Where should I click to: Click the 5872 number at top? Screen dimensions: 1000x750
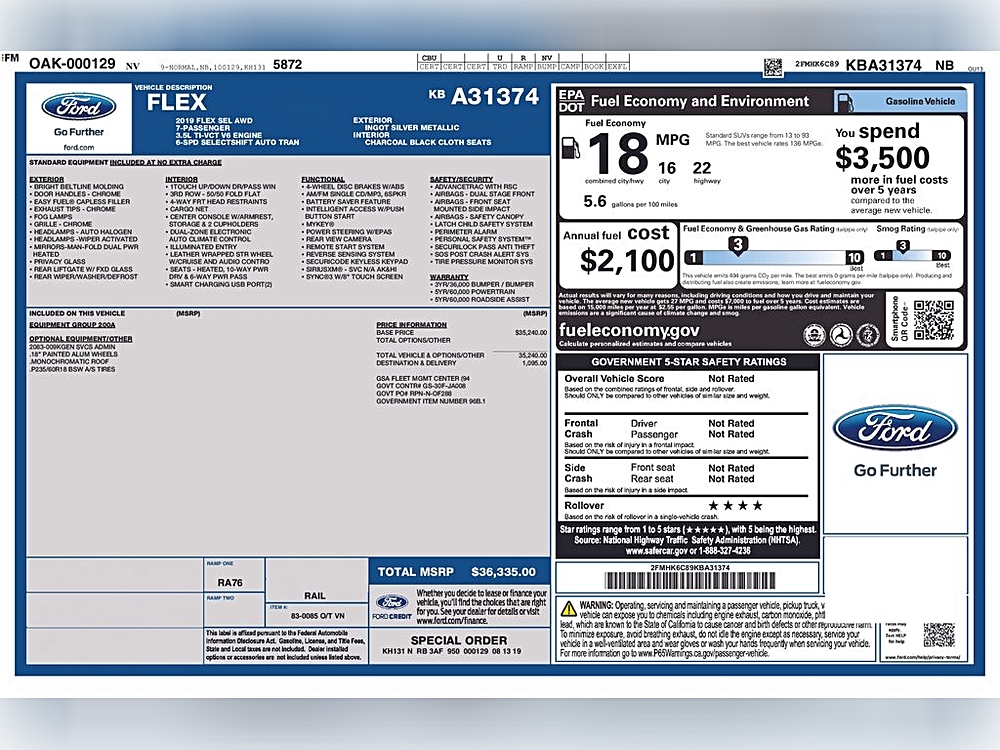[x=287, y=65]
